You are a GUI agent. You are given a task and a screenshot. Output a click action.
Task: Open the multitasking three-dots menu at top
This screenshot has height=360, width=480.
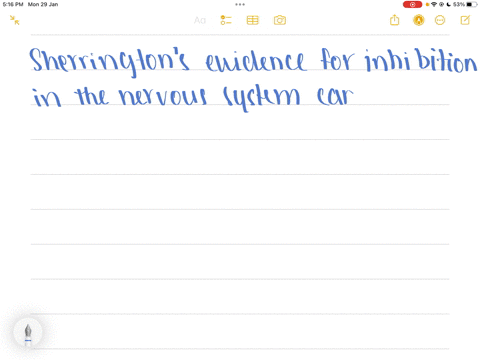pos(240,4)
